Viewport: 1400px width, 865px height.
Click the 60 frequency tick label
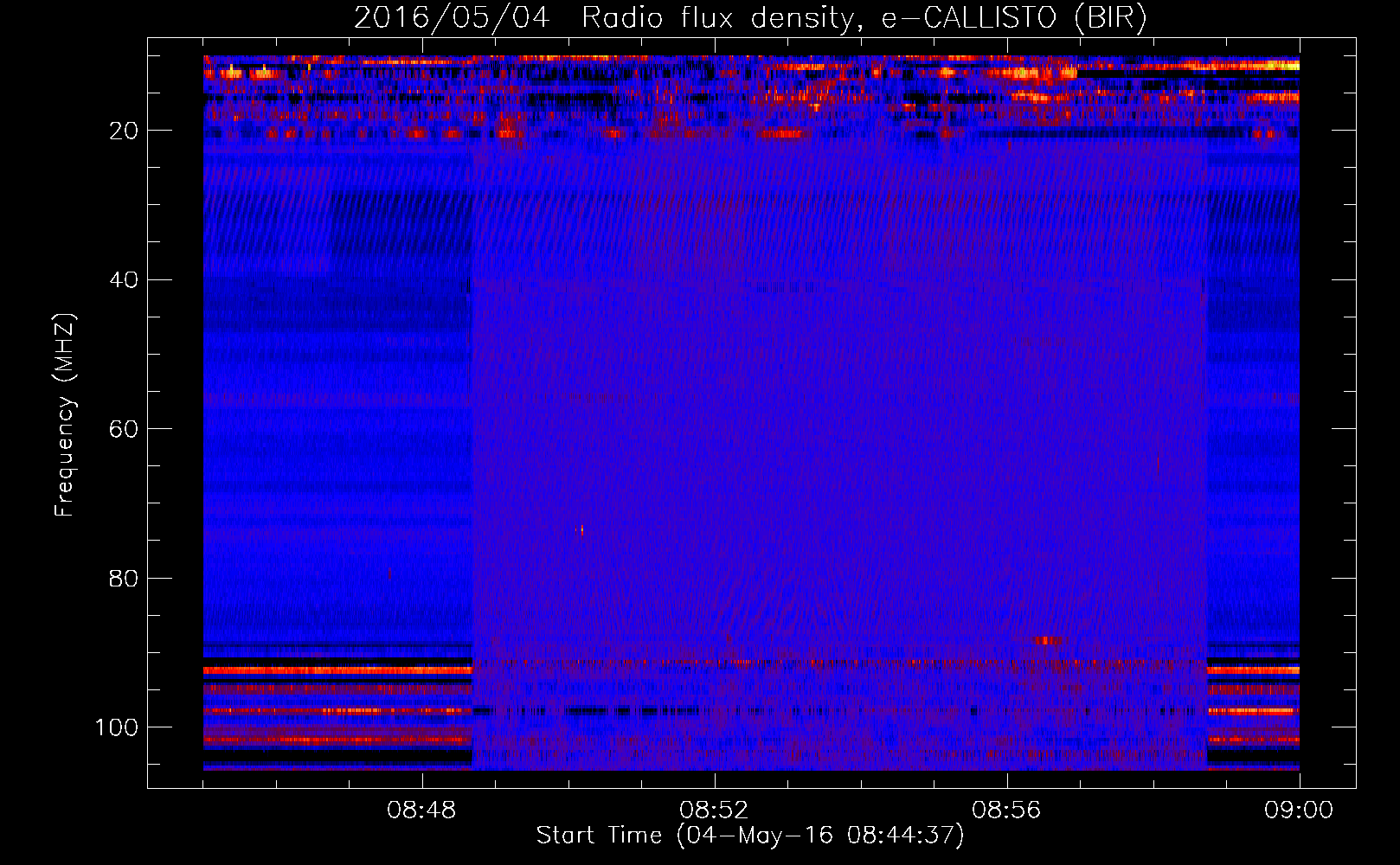pyautogui.click(x=125, y=429)
